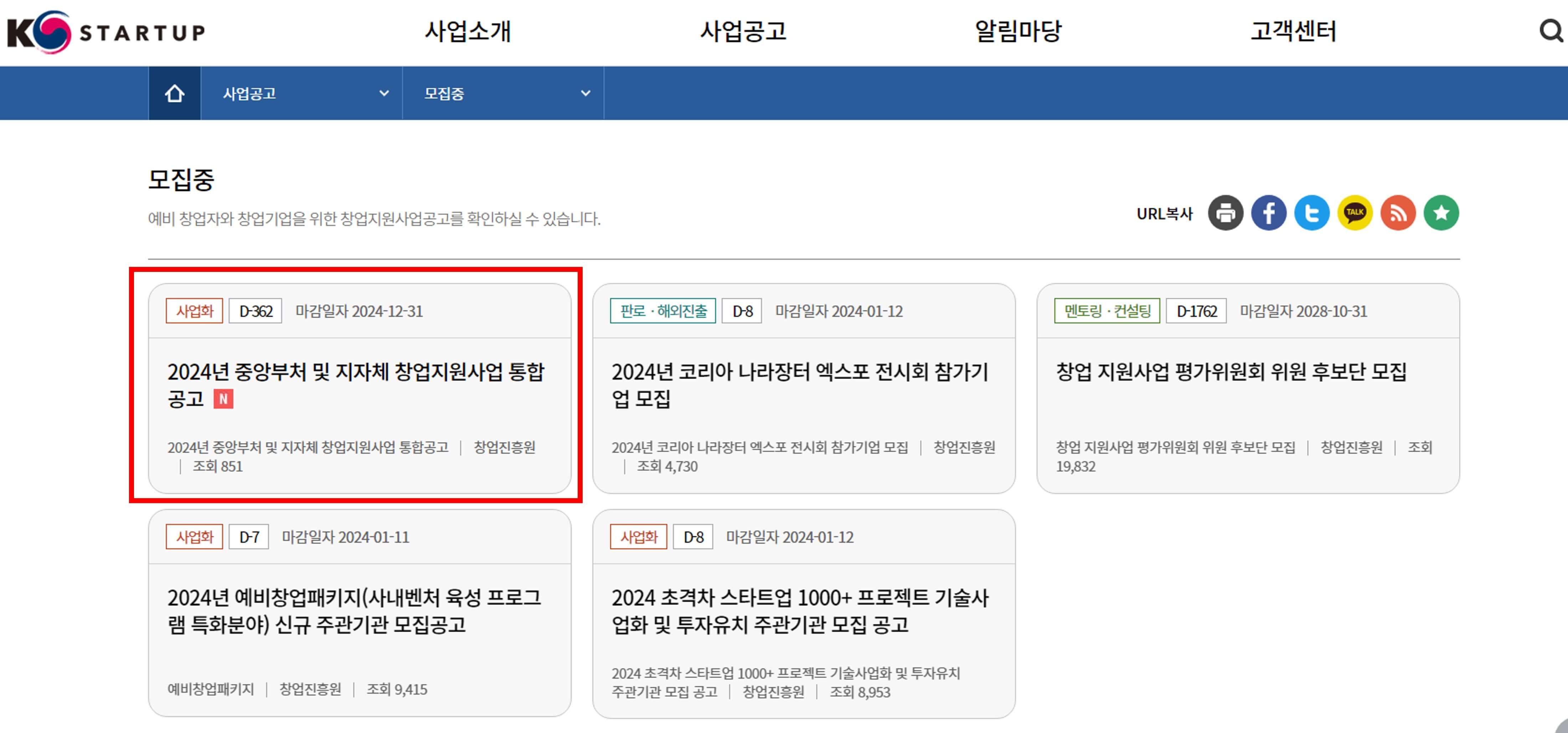The image size is (1568, 733).
Task: Click the print icon
Action: (x=1225, y=213)
